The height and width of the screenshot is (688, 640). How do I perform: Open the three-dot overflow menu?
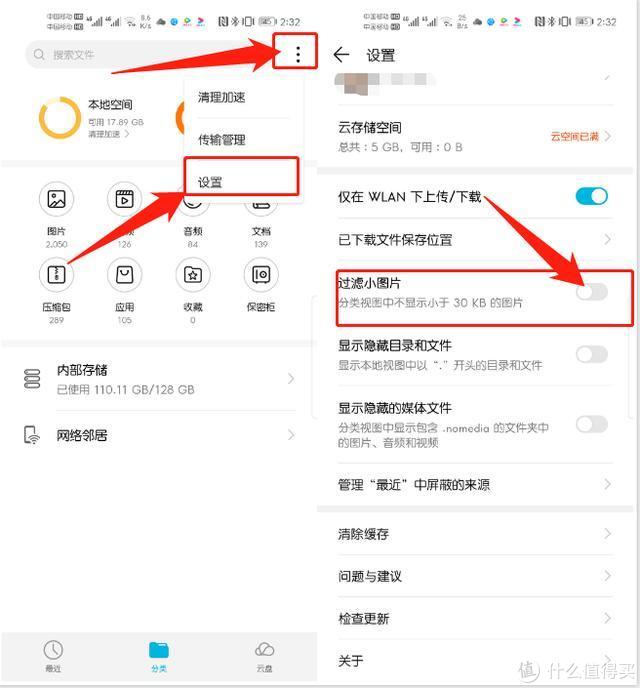pos(298,54)
